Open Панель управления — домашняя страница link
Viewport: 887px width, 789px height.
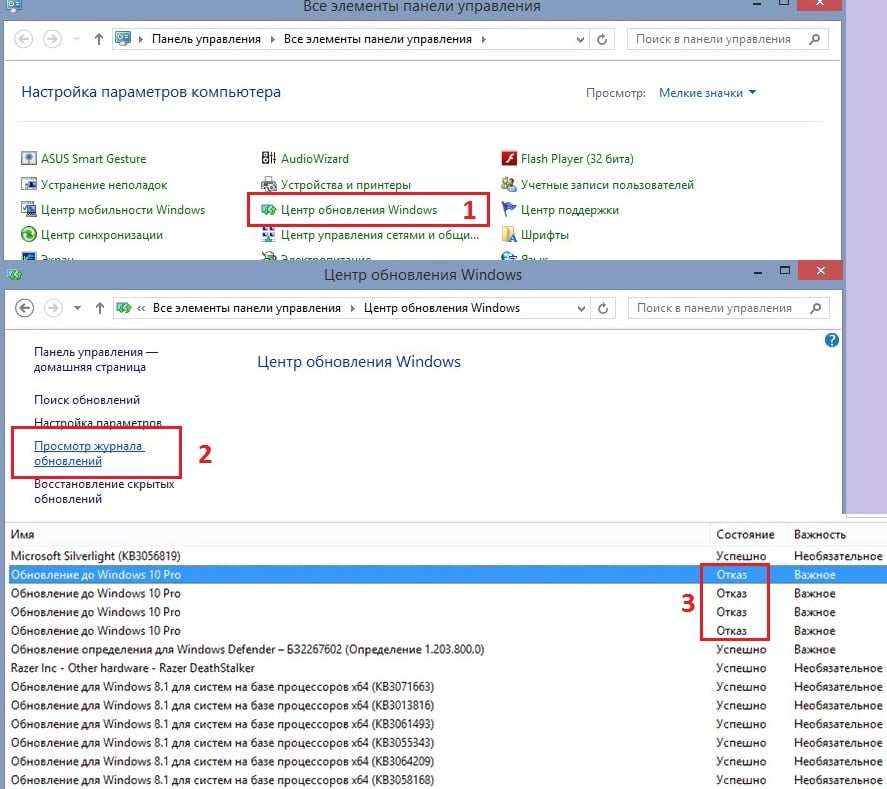(96, 359)
